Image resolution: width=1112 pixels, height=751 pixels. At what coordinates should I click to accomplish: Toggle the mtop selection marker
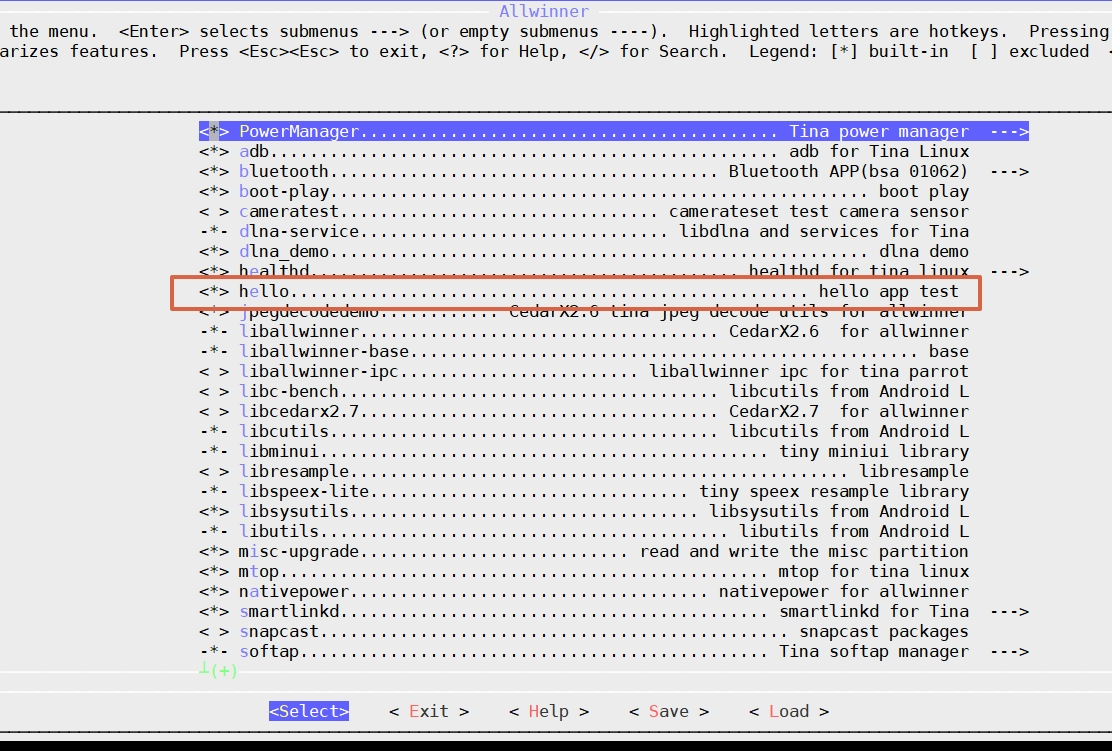213,572
